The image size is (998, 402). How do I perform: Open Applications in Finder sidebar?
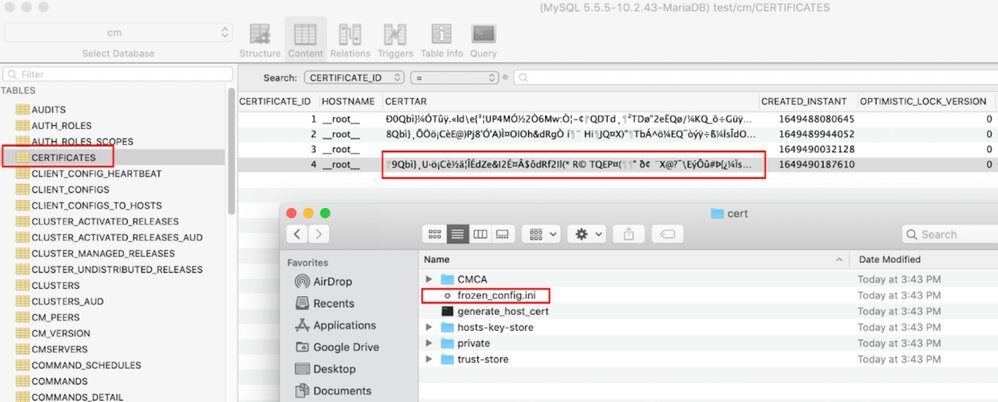click(335, 325)
